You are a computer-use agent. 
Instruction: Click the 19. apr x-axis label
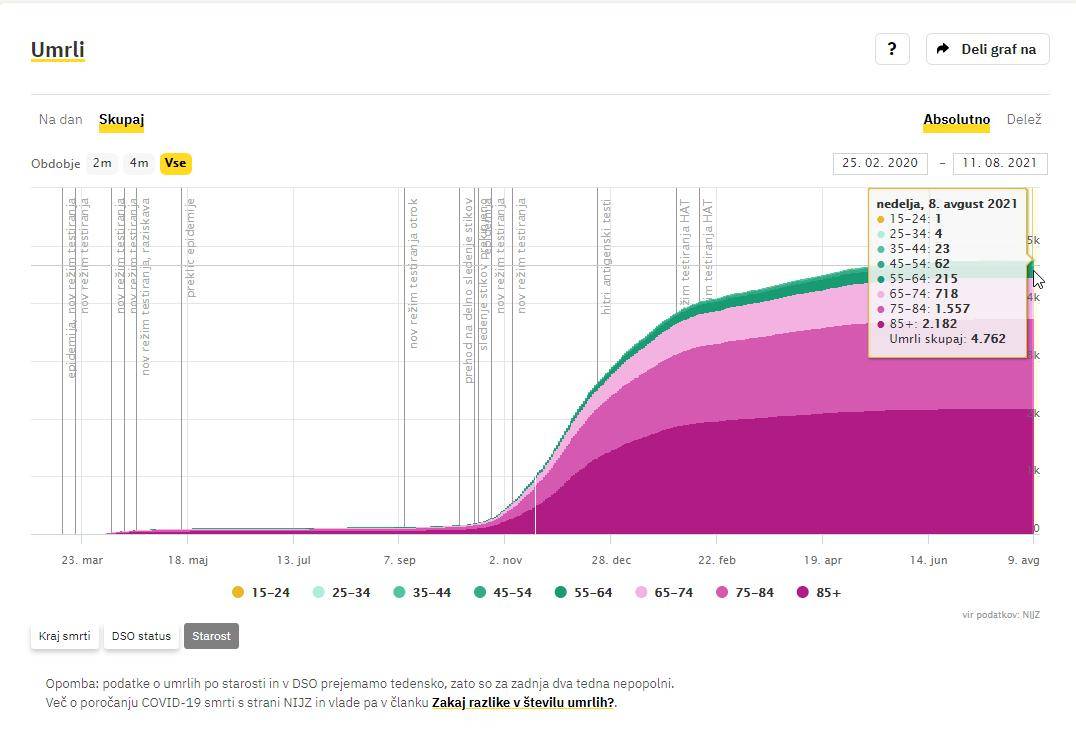click(823, 560)
